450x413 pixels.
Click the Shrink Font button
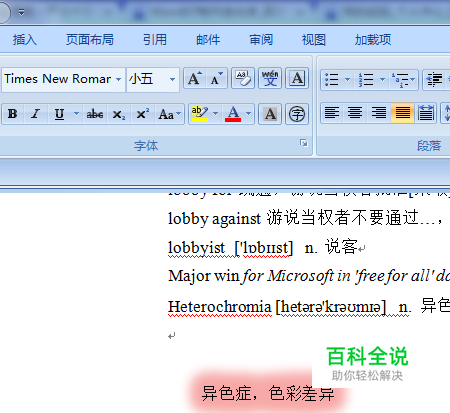click(216, 79)
